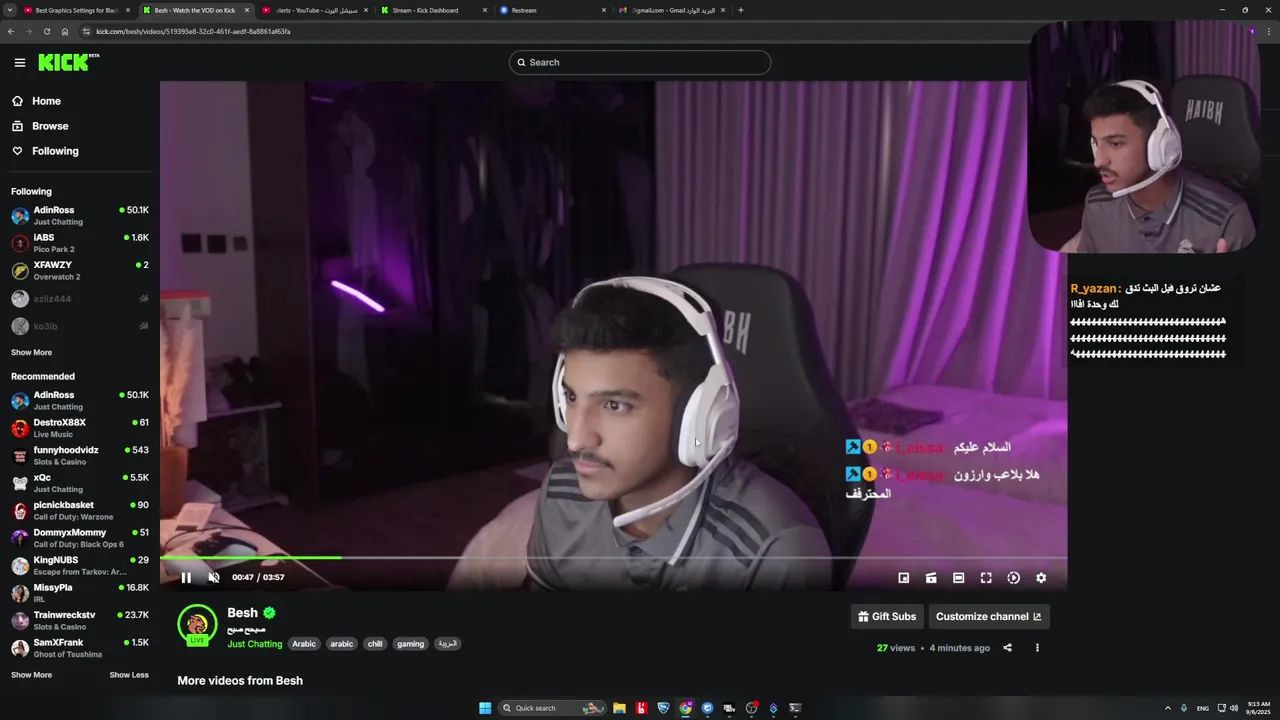Open offline aziiz444 channel
The height and width of the screenshot is (720, 1280).
tap(80, 299)
